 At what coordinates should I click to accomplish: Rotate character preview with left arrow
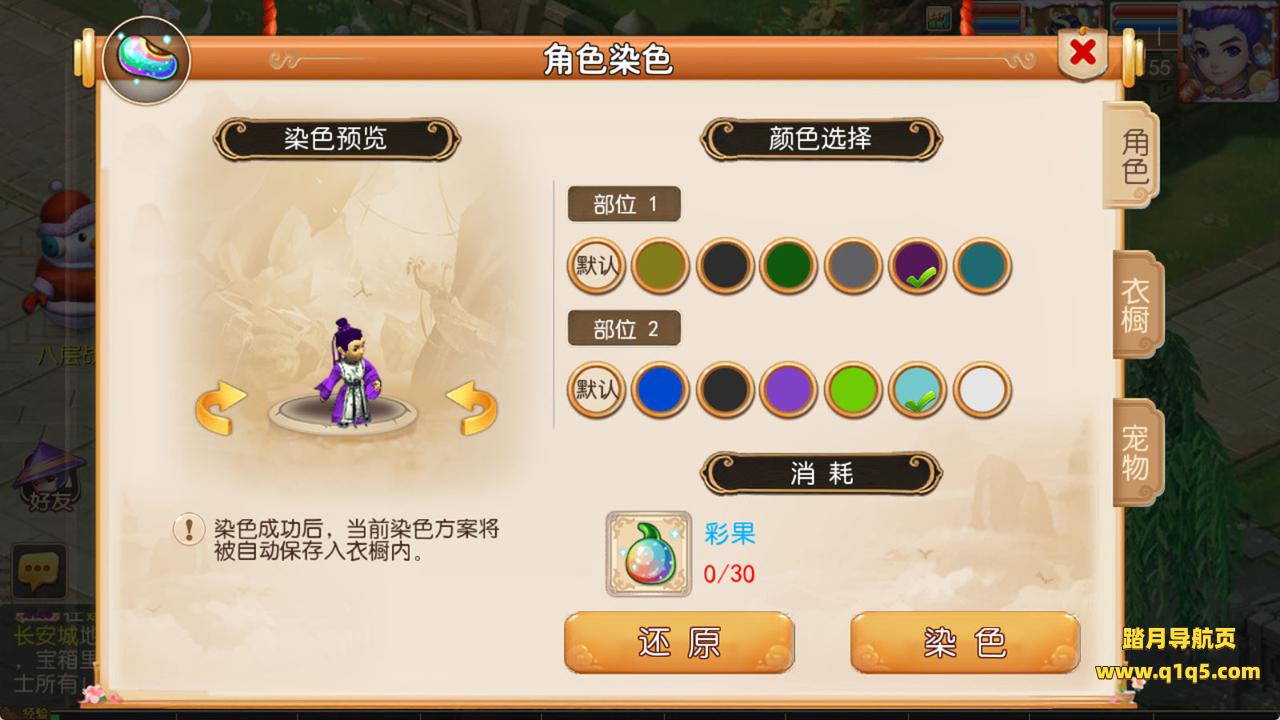click(220, 408)
